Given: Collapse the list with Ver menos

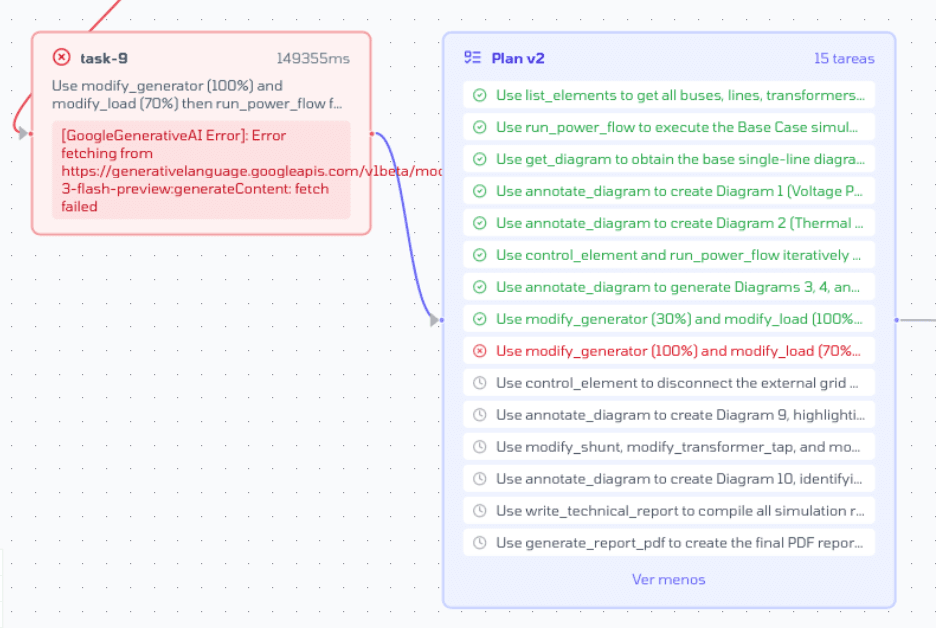Looking at the screenshot, I should (668, 580).
